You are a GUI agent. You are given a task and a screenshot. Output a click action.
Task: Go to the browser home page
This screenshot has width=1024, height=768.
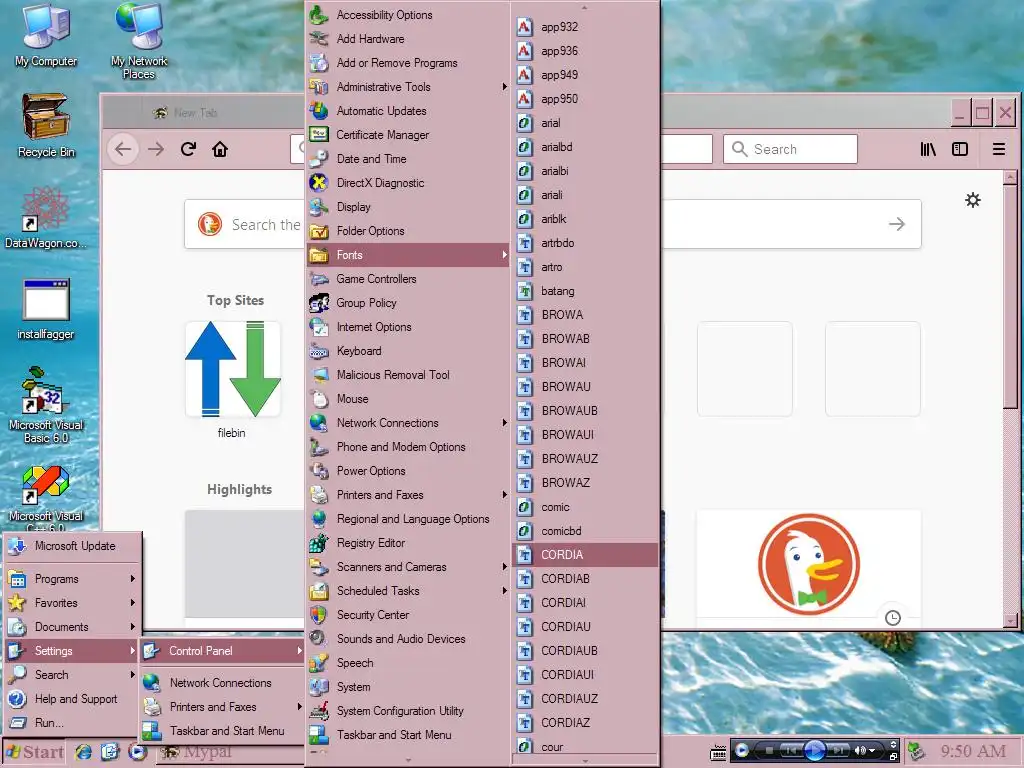[x=220, y=149]
